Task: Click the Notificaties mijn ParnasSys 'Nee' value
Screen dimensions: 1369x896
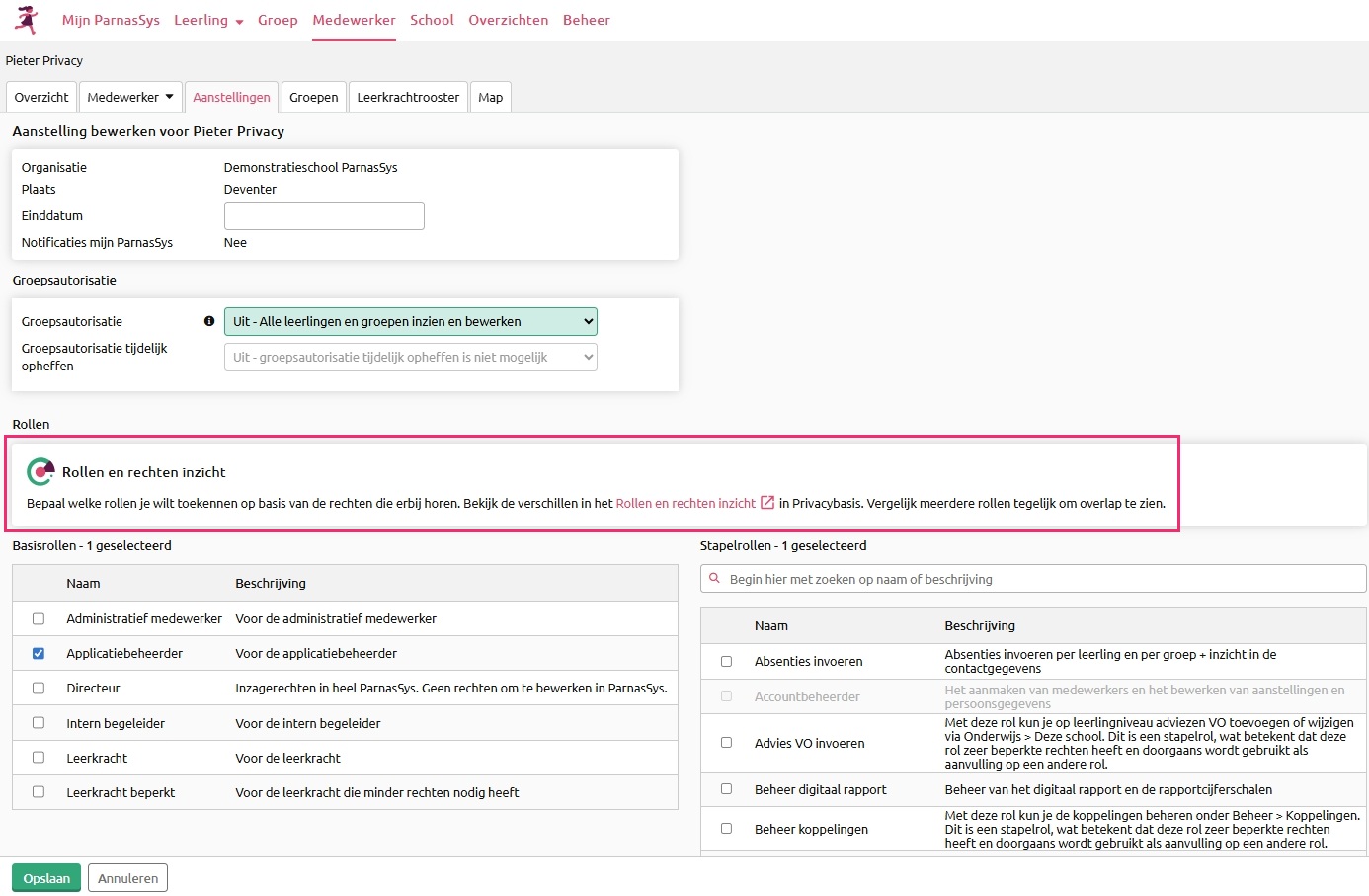Action: [235, 242]
